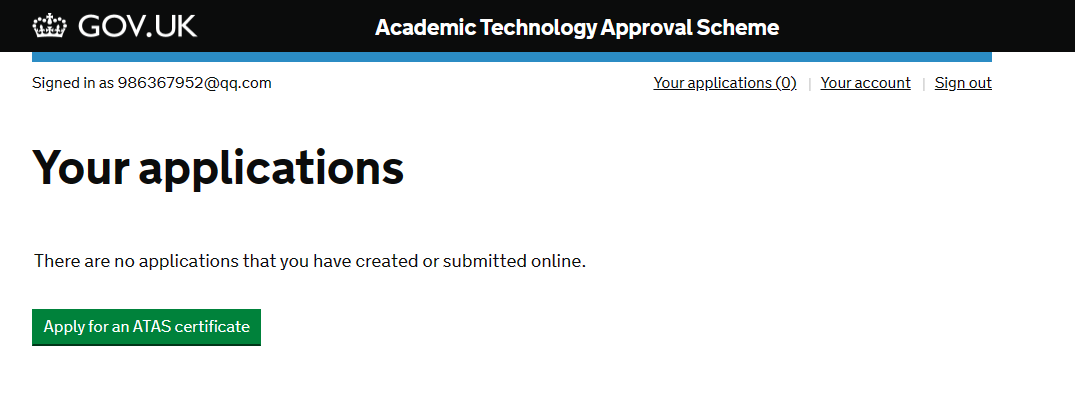Select the Academic Technology Approval Scheme header title
Viewport: 1075px width, 396px height.
(577, 27)
